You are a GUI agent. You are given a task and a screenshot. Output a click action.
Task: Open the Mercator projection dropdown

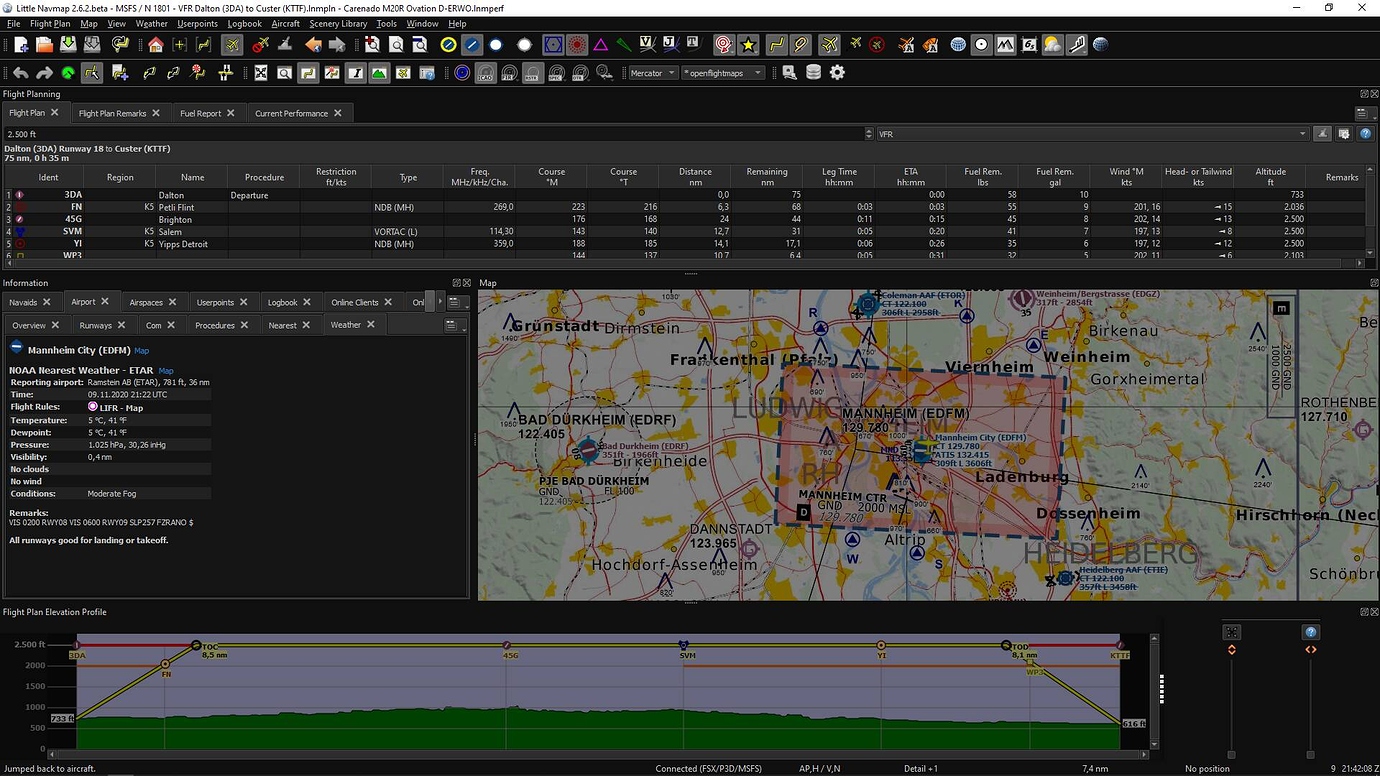(655, 72)
